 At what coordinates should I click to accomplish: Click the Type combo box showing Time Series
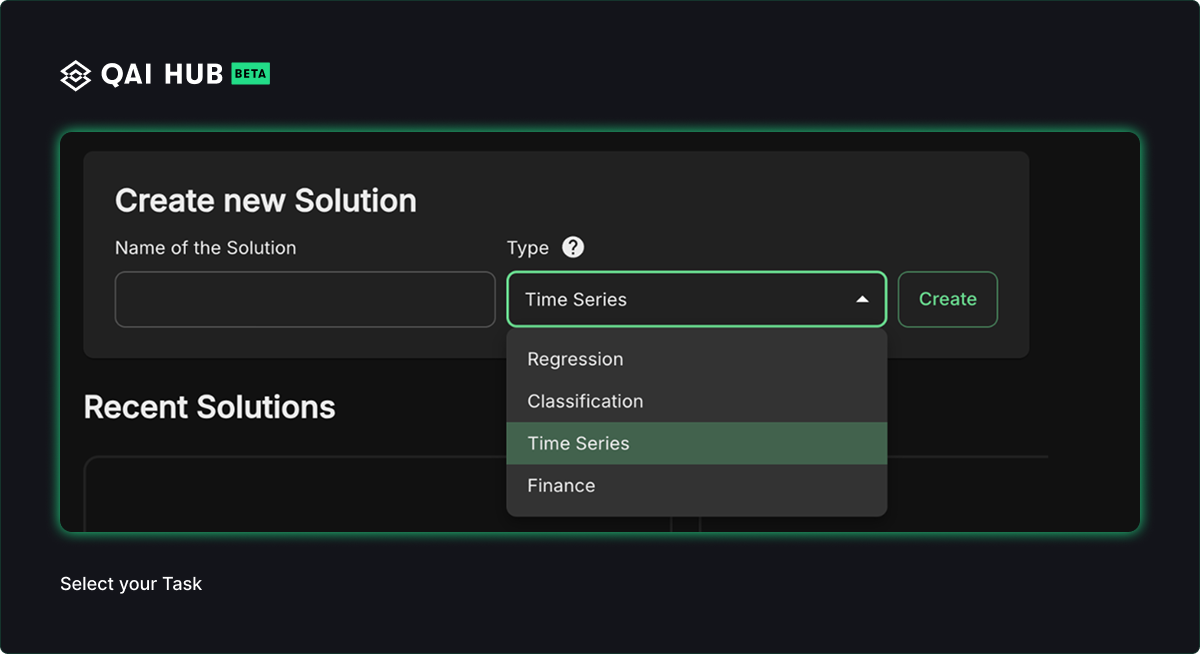click(x=680, y=299)
